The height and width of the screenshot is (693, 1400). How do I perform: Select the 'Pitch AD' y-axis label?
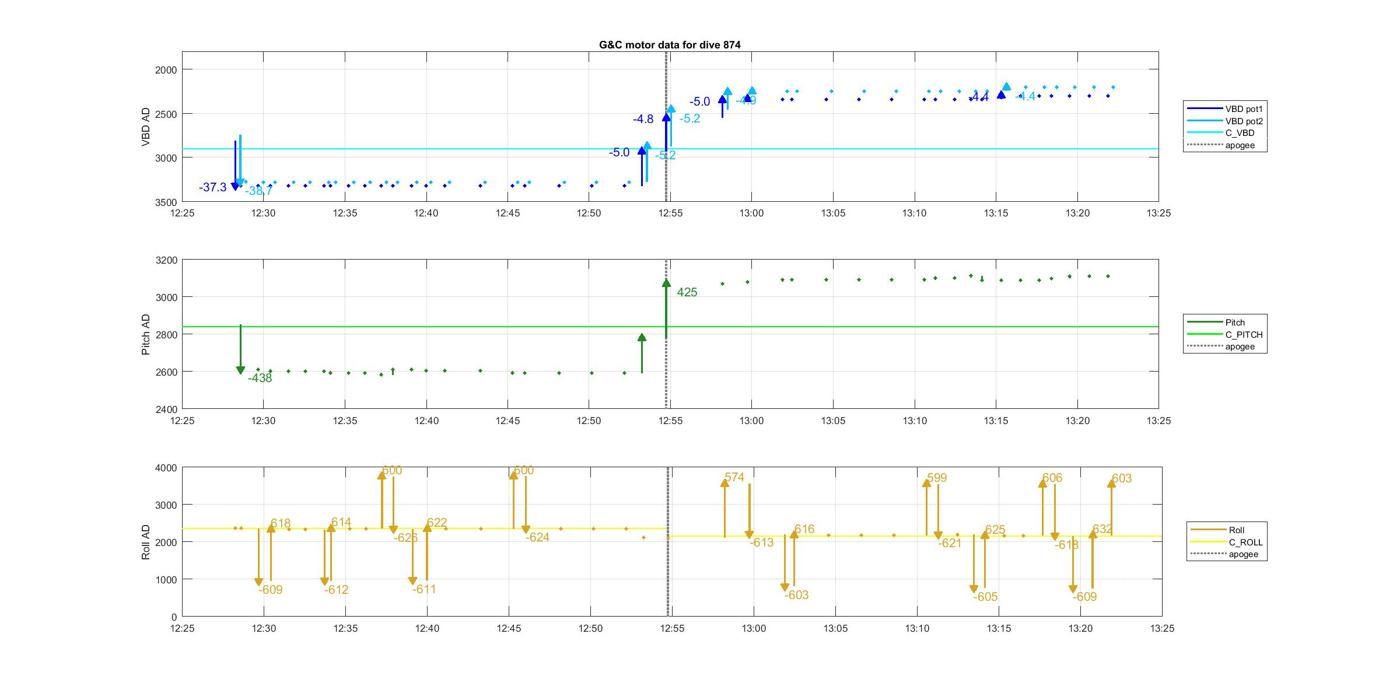[146, 334]
